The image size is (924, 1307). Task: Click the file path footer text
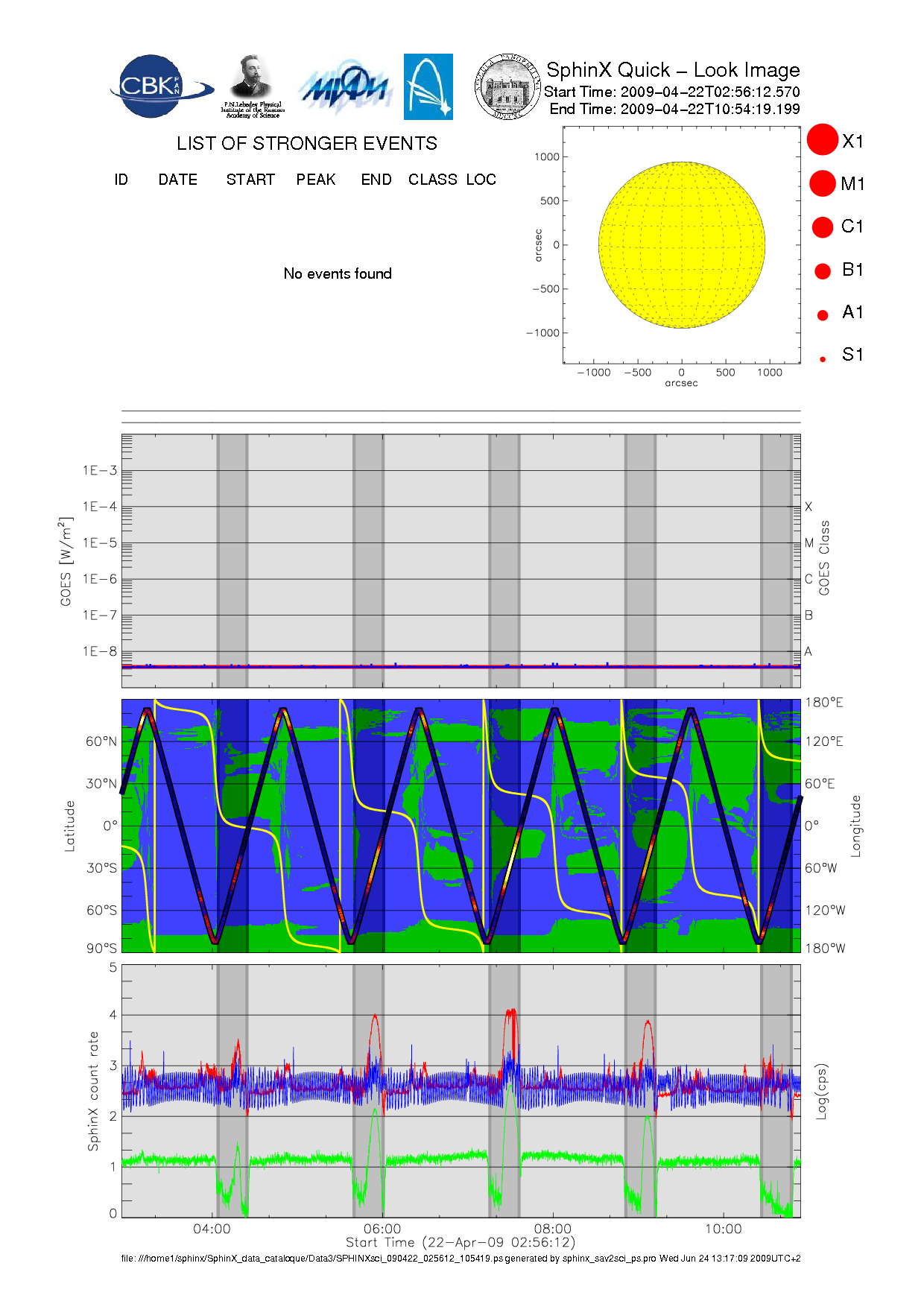461,1258
